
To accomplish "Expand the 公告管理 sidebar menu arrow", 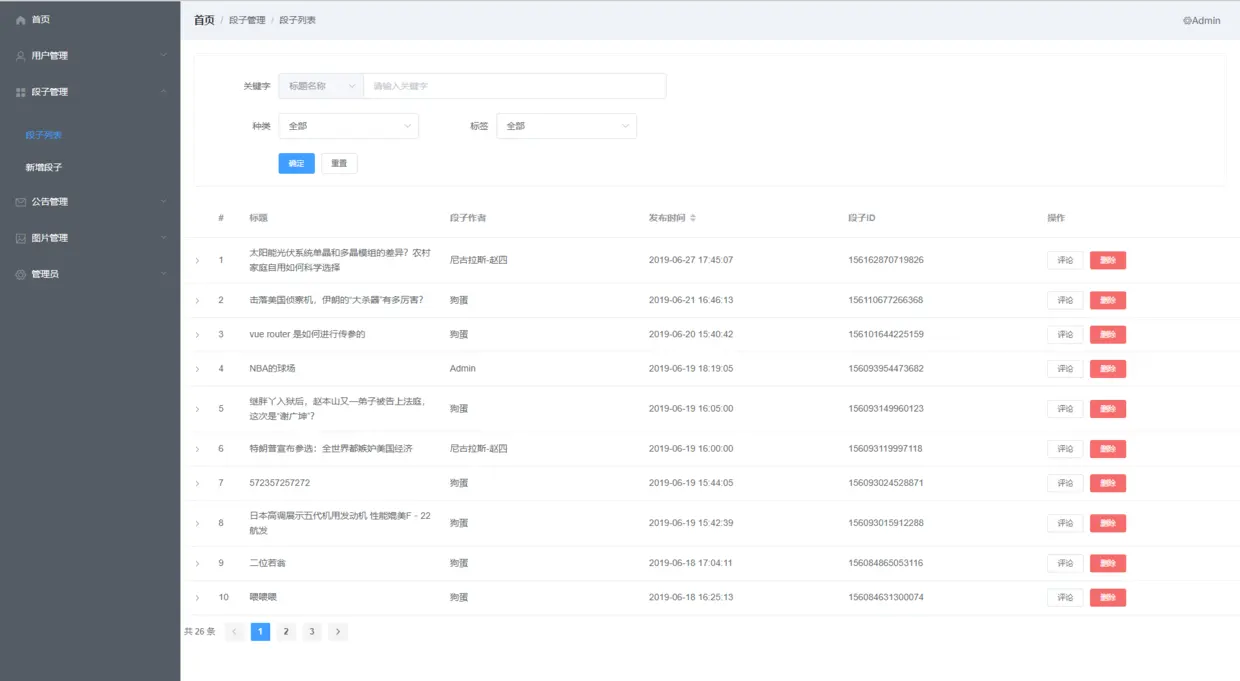I will pyautogui.click(x=164, y=202).
